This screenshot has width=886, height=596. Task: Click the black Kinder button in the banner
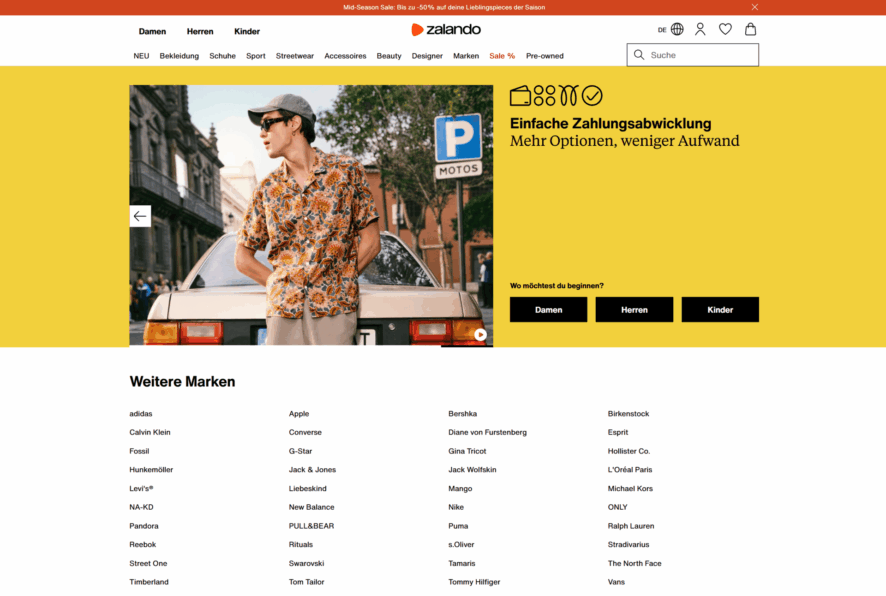[x=720, y=310]
